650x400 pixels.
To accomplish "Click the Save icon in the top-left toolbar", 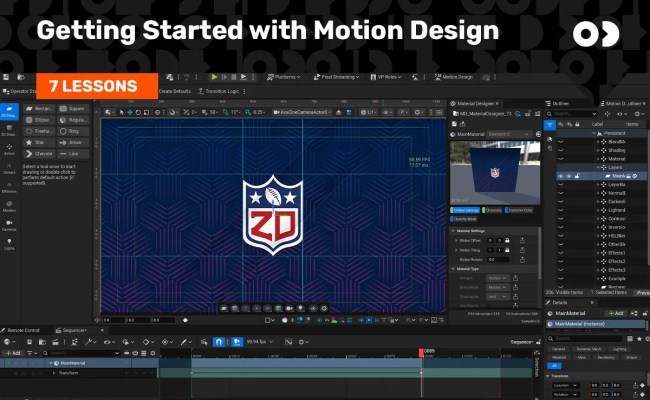I will point(6,77).
